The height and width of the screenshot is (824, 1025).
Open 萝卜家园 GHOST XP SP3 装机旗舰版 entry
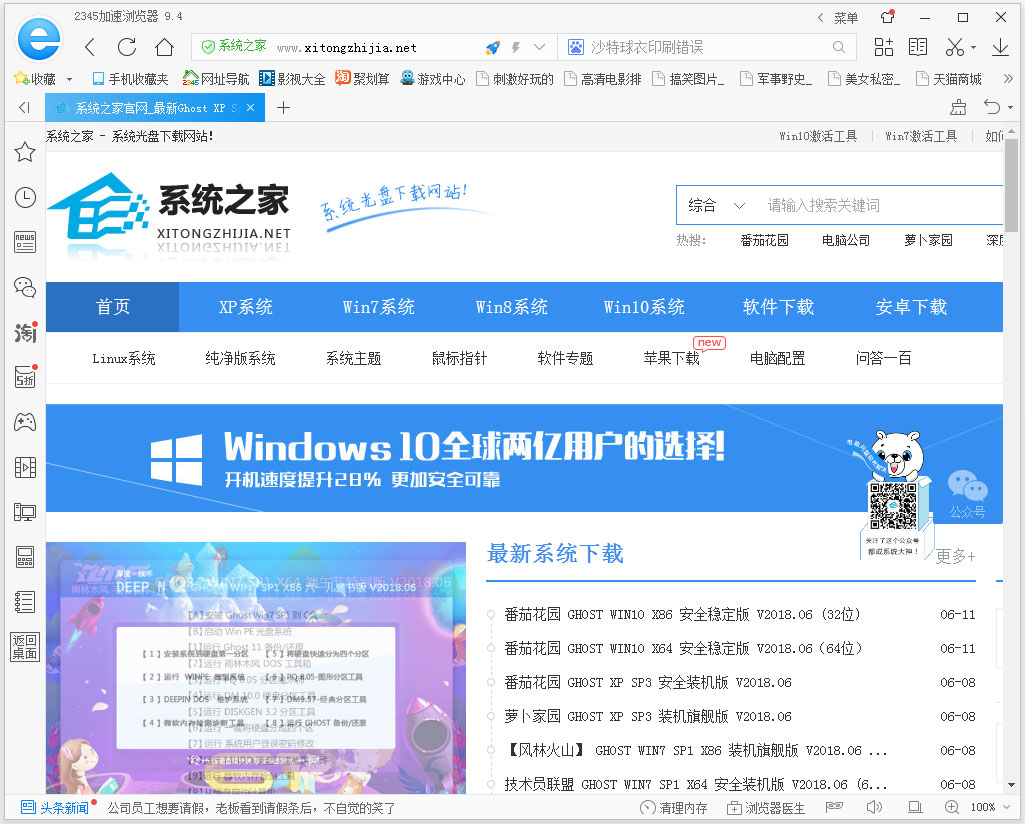648,716
